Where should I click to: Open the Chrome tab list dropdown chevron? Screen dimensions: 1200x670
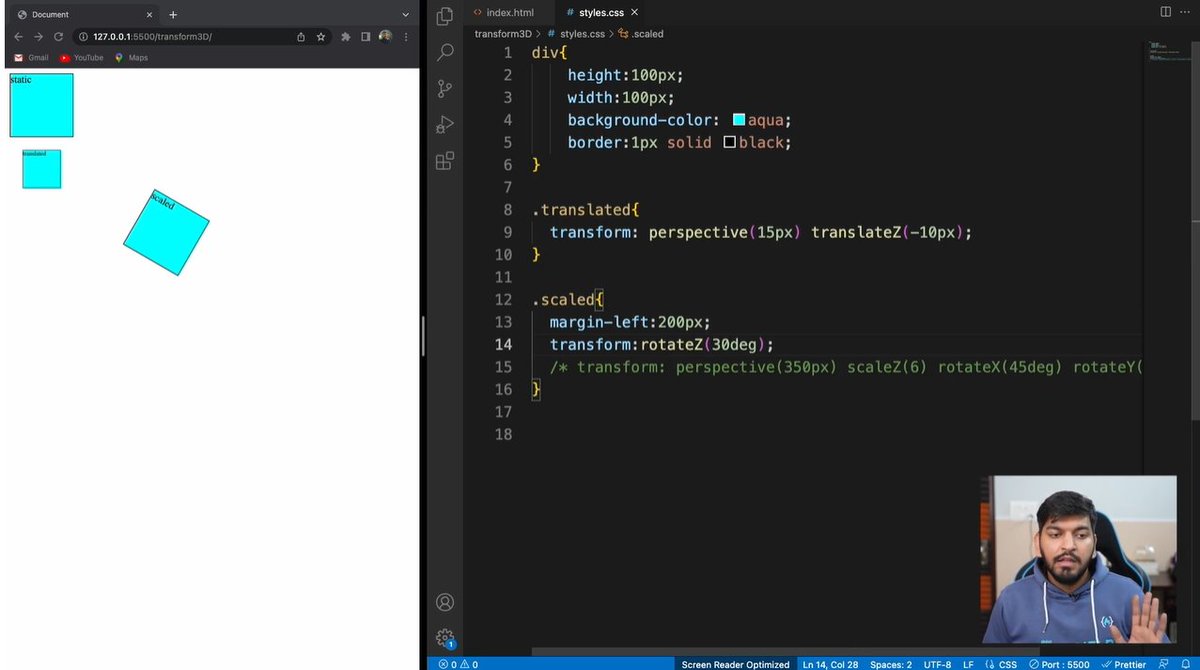(x=403, y=14)
